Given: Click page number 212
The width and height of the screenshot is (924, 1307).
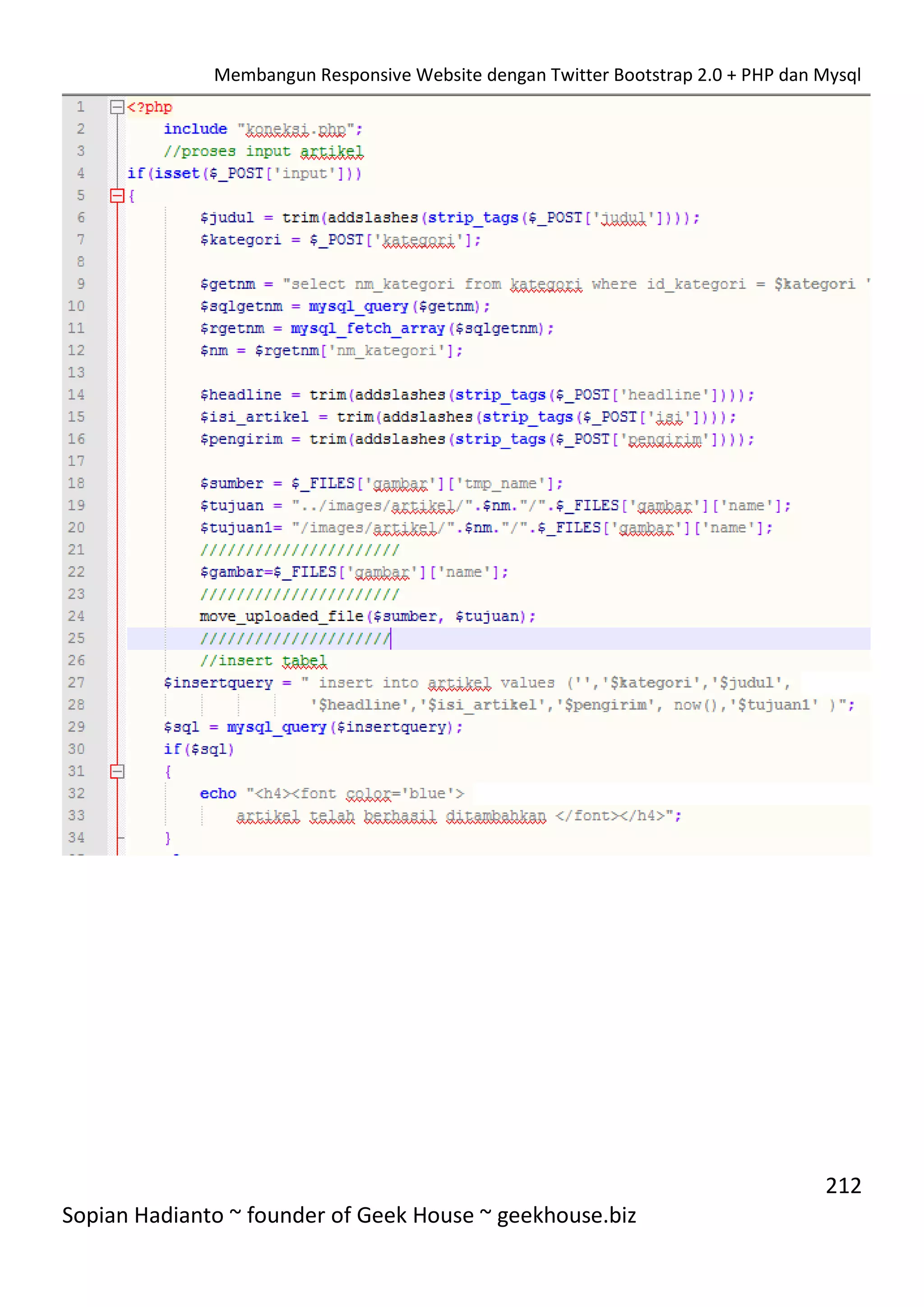Looking at the screenshot, I should tap(843, 1186).
